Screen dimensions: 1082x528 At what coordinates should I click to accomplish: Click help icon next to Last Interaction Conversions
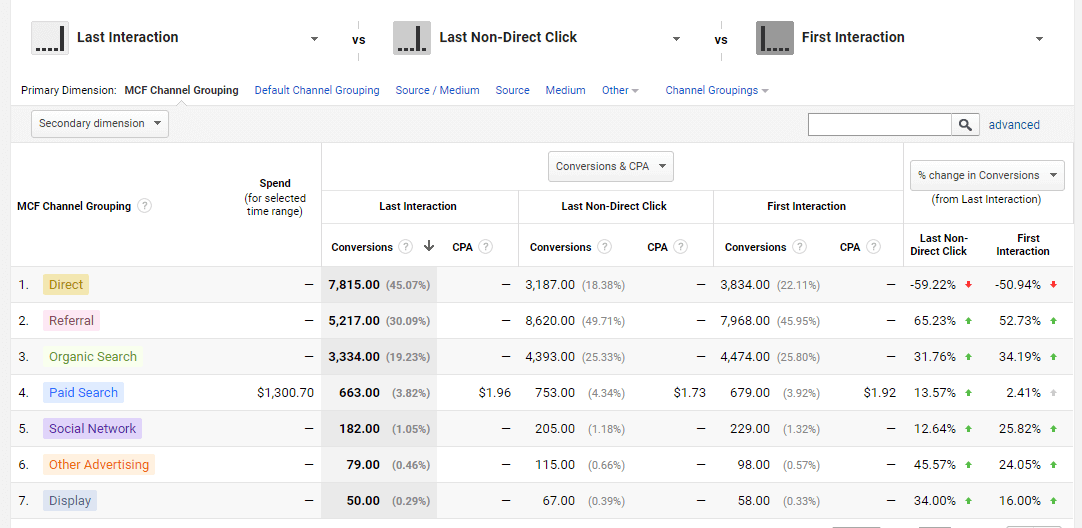point(405,247)
